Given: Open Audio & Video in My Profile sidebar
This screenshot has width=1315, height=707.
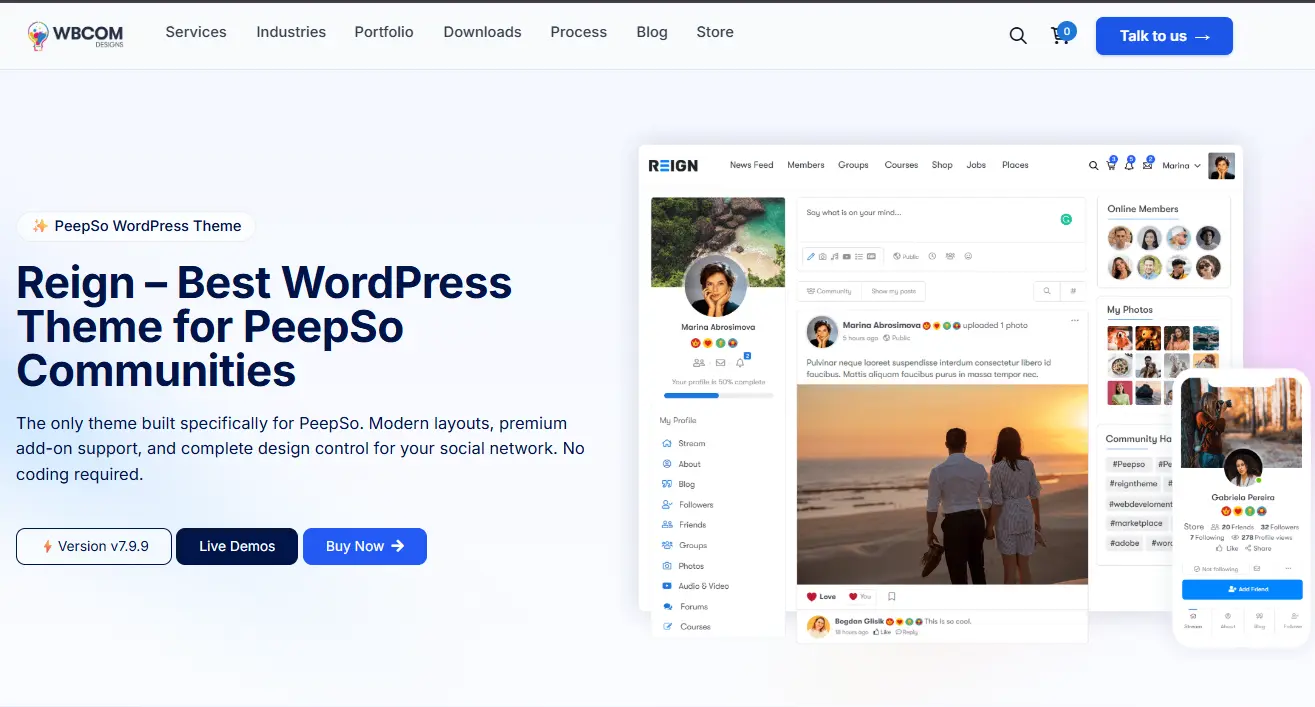Looking at the screenshot, I should [x=696, y=586].
